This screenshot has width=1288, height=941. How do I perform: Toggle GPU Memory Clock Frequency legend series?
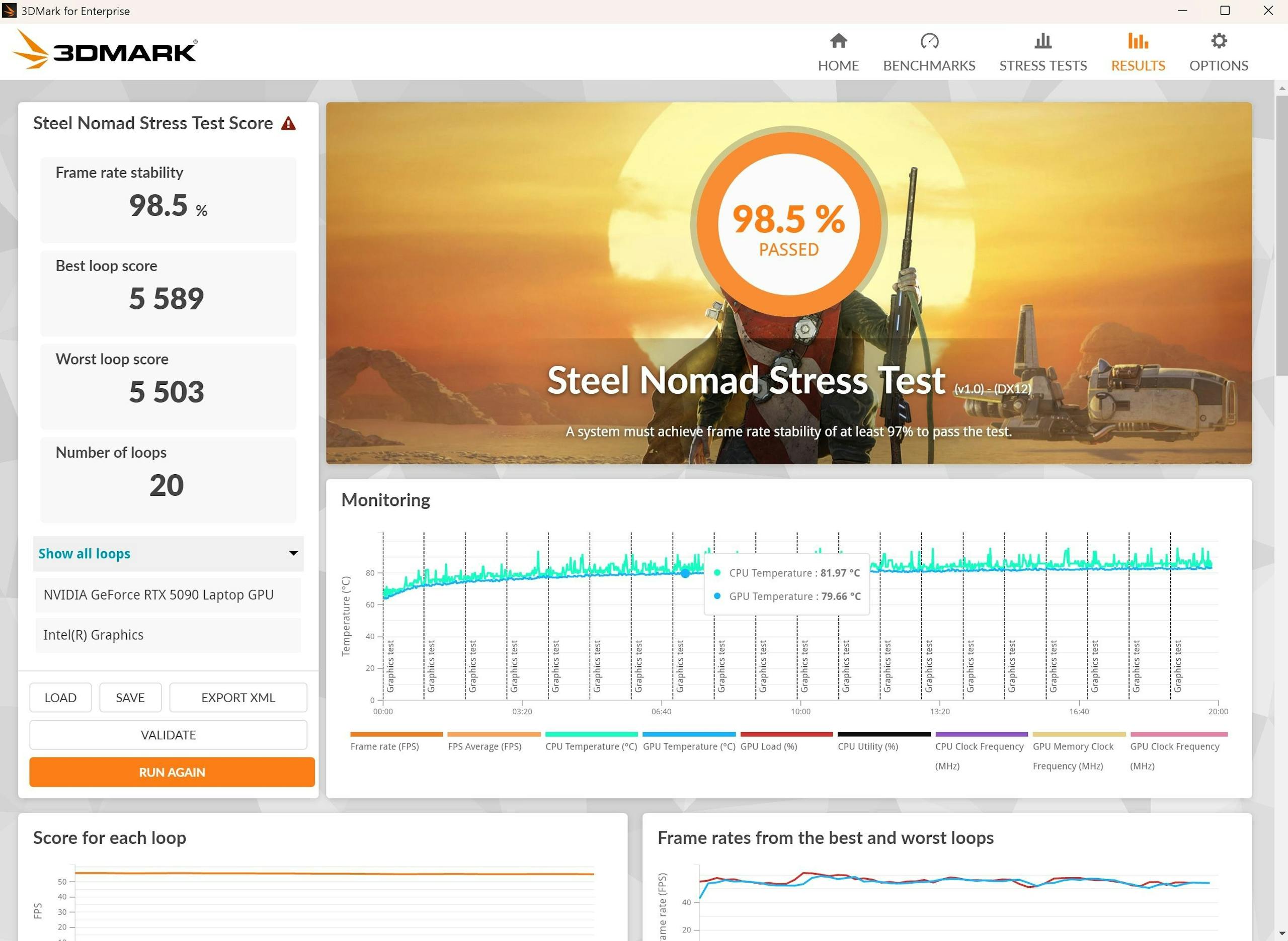(1073, 756)
